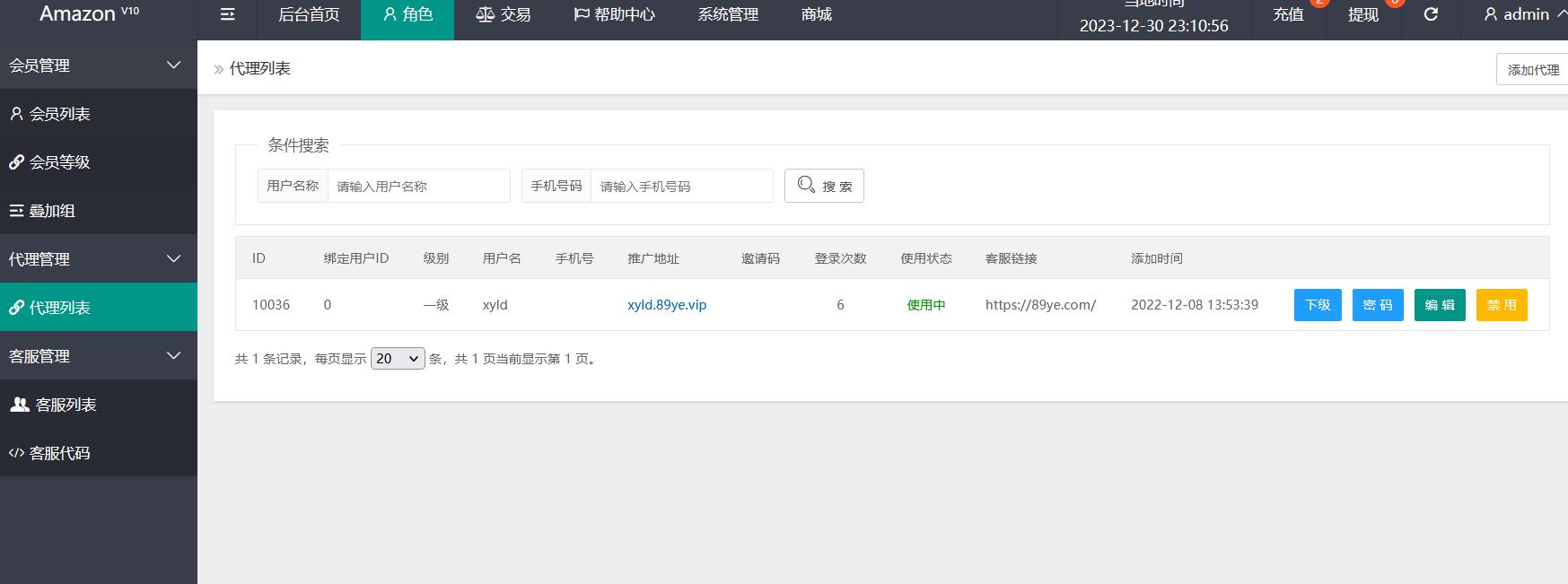Click the 添加代理 button

pos(1532,69)
